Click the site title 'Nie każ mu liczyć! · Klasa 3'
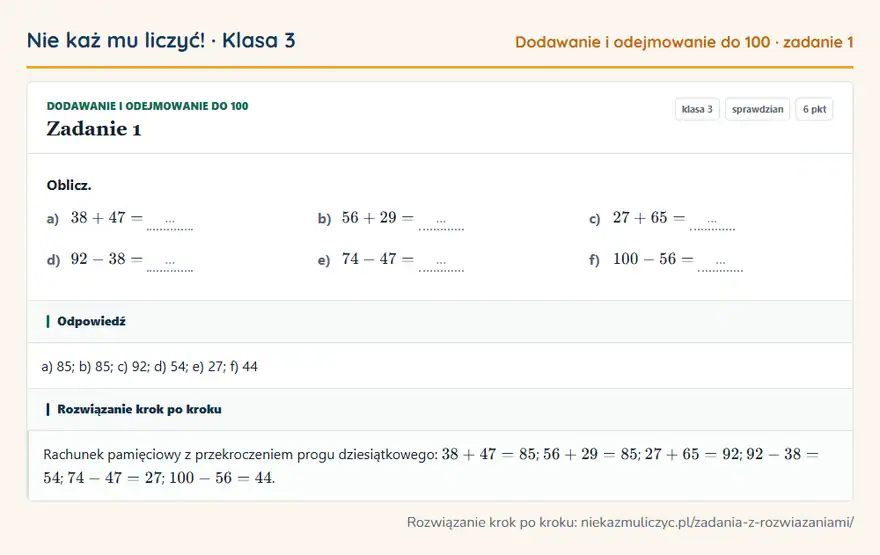This screenshot has height=555, width=880. 161,40
